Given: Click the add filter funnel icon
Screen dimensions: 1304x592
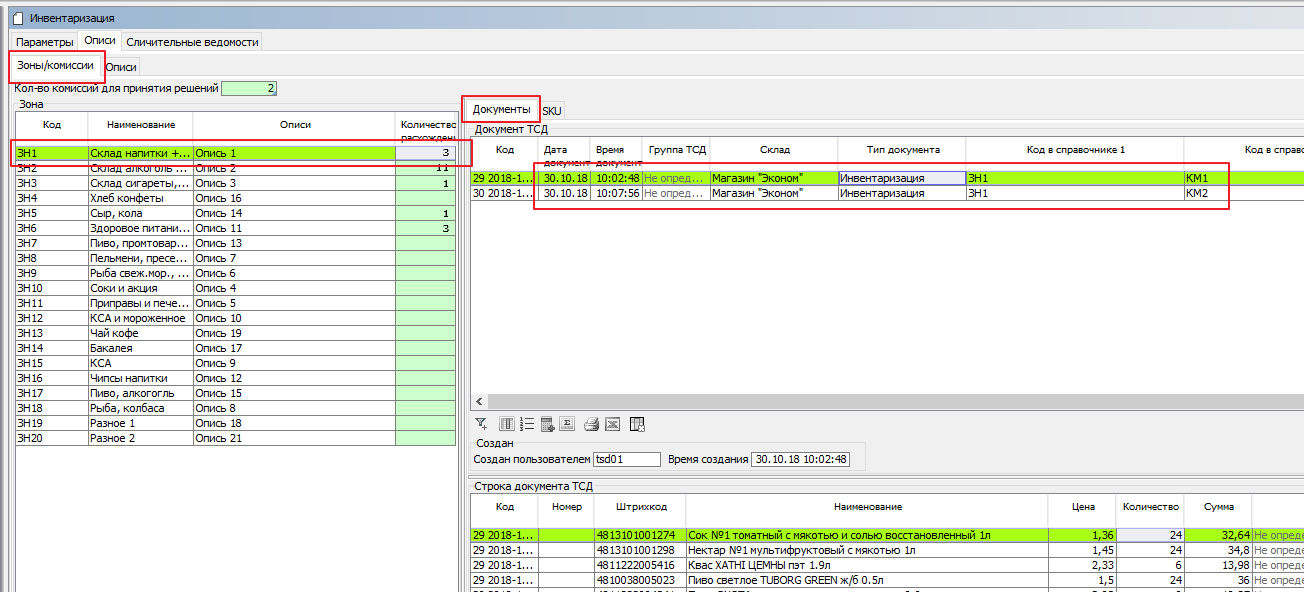Looking at the screenshot, I should pos(481,424).
